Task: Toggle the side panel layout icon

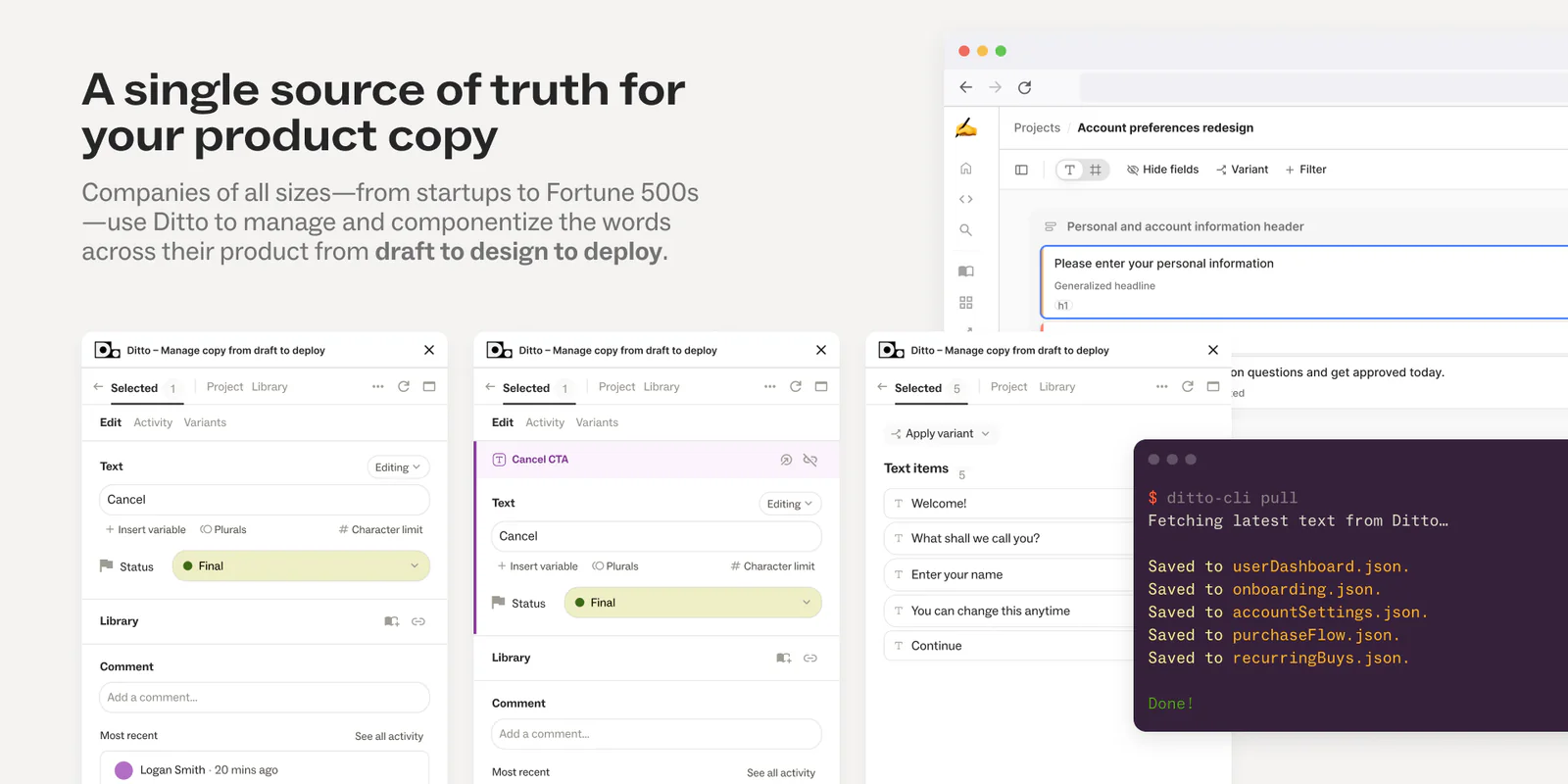Action: pos(1021,170)
